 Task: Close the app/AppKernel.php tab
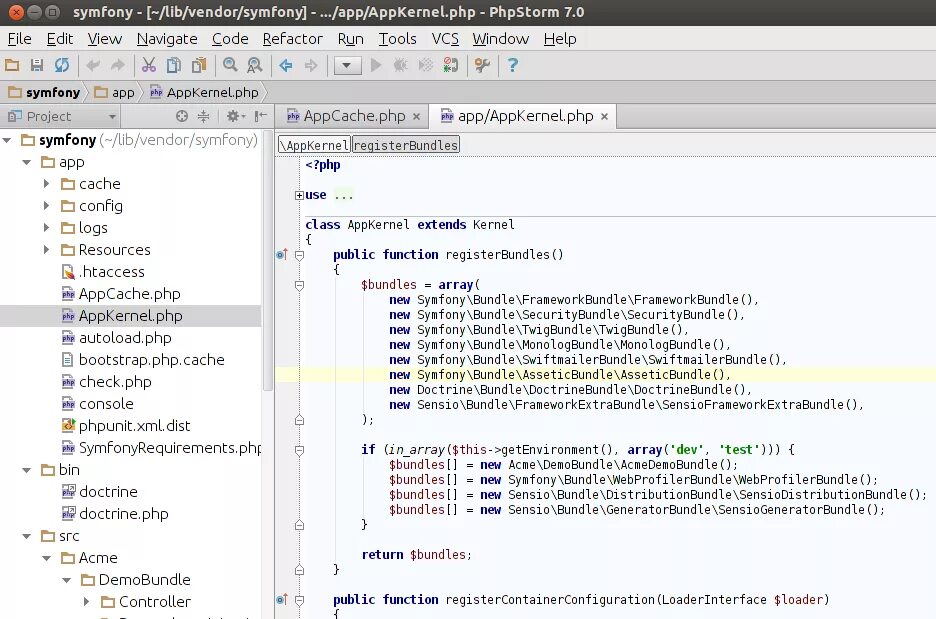click(x=605, y=116)
